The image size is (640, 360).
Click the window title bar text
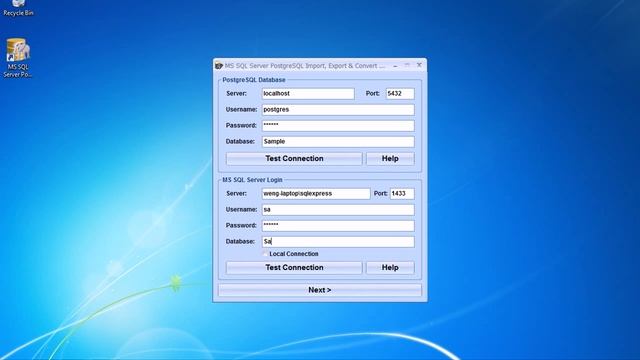click(304, 66)
